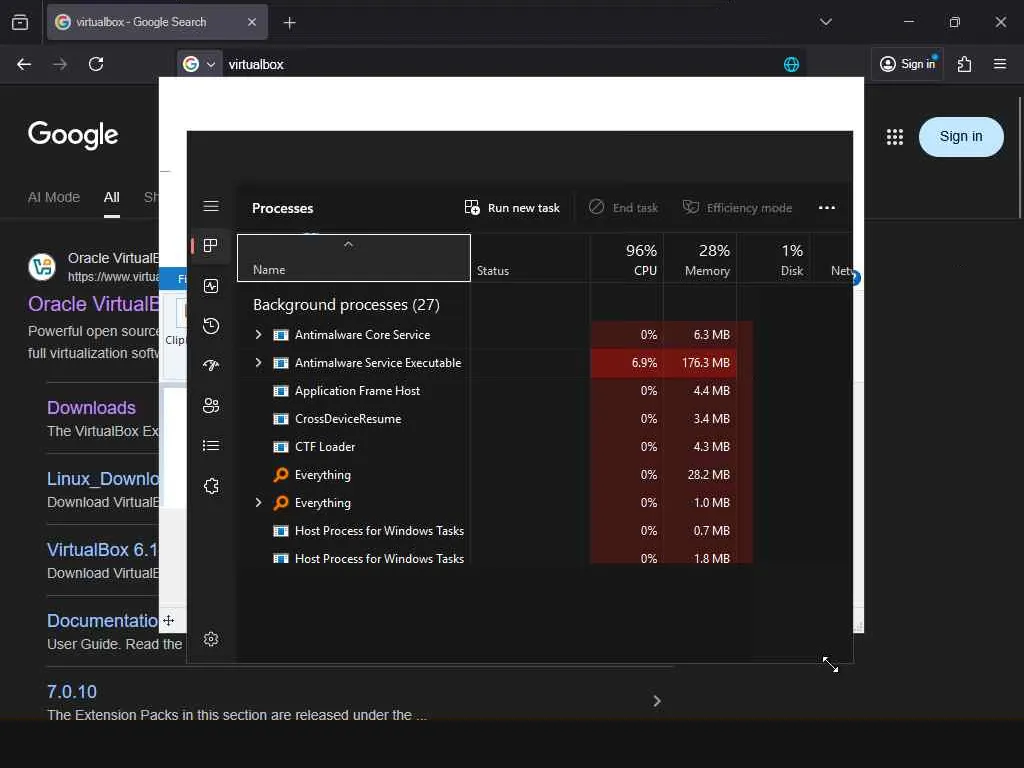This screenshot has width=1024, height=768.
Task: Select CTF Loader process
Action: [x=325, y=447]
